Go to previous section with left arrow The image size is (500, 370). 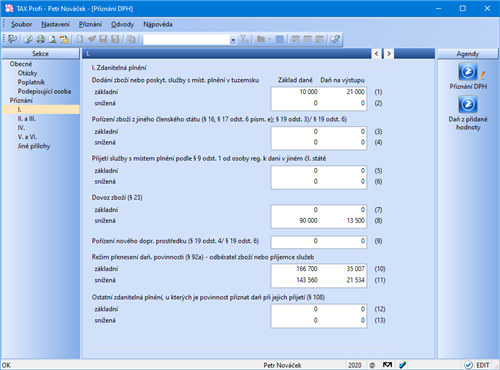pyautogui.click(x=376, y=54)
